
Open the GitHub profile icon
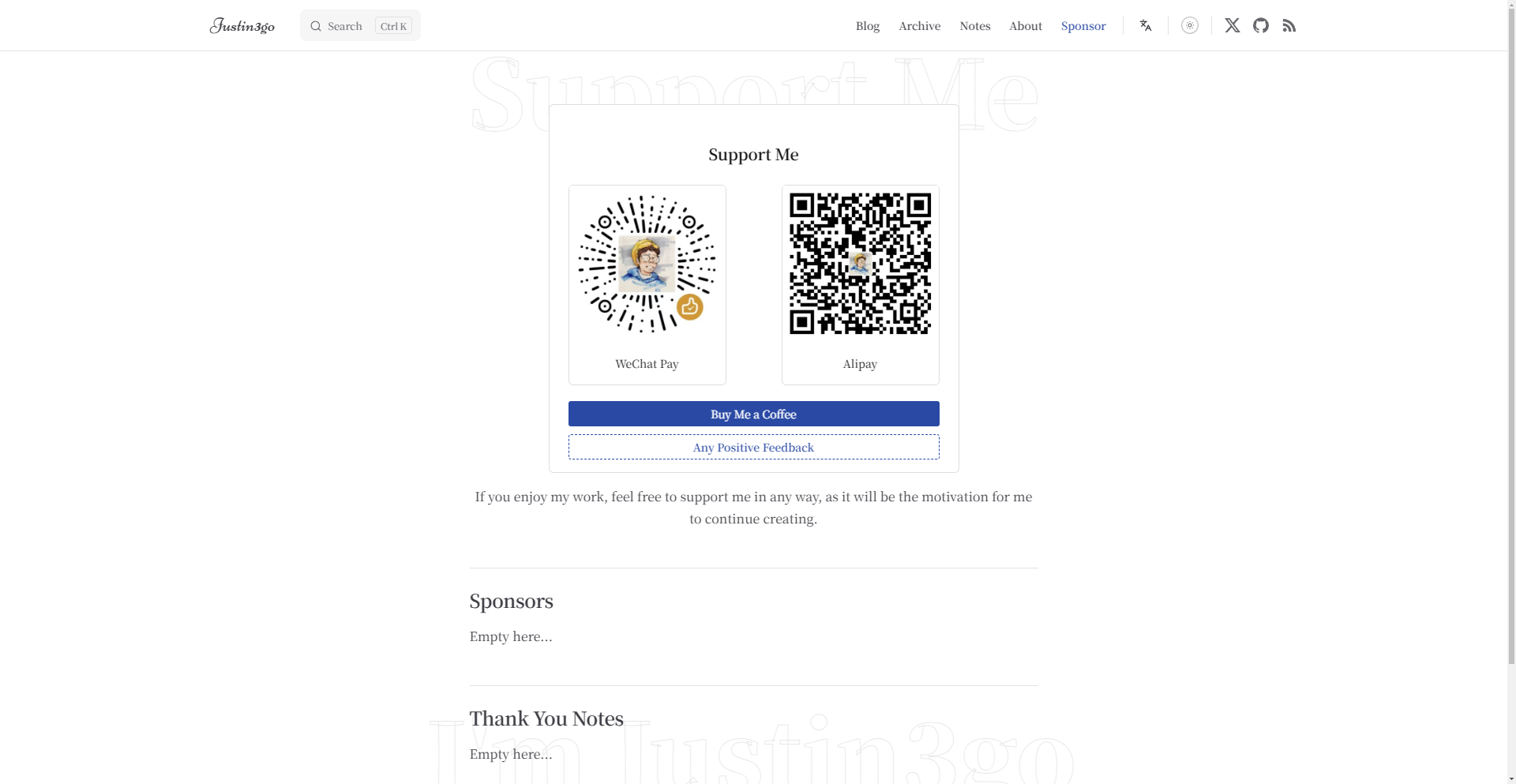pyautogui.click(x=1261, y=25)
